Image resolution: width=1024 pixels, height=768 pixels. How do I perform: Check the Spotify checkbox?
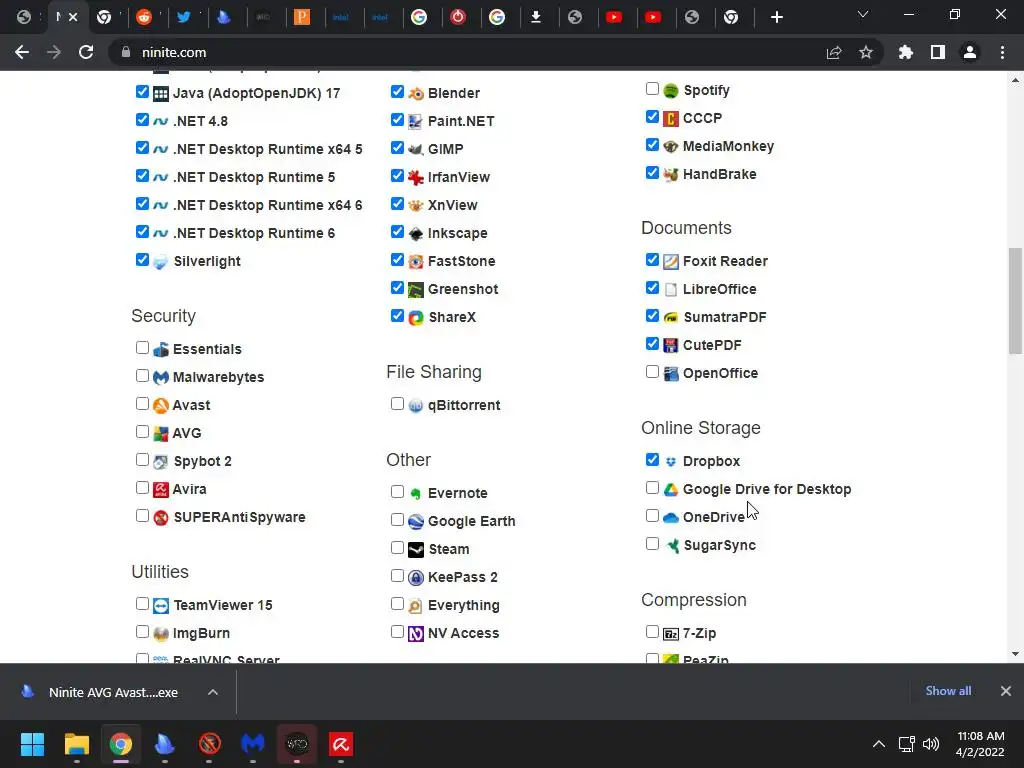[652, 88]
